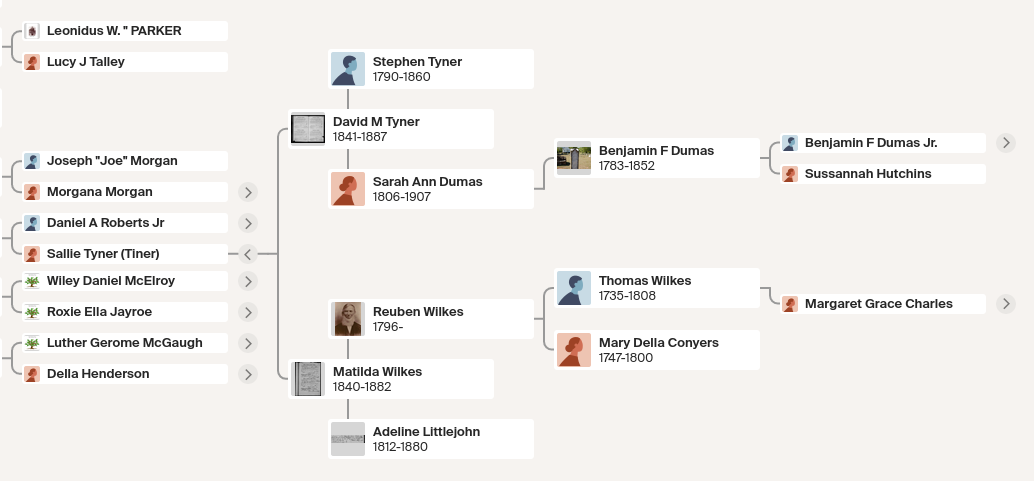This screenshot has height=481, width=1034.
Task: Click Thomas Wilkes's male avatar icon
Action: tap(574, 288)
